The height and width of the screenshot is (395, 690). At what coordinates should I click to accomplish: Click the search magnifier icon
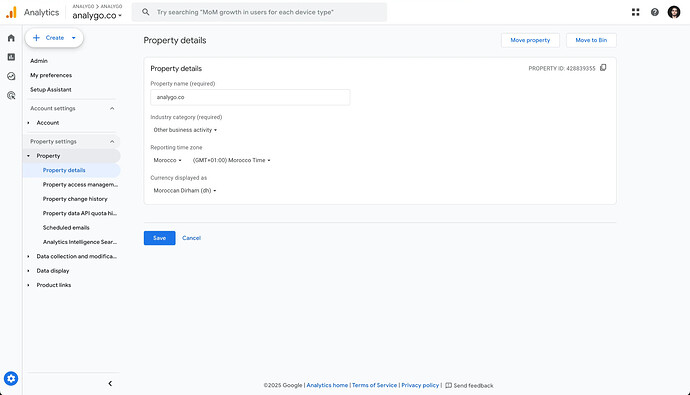point(146,12)
